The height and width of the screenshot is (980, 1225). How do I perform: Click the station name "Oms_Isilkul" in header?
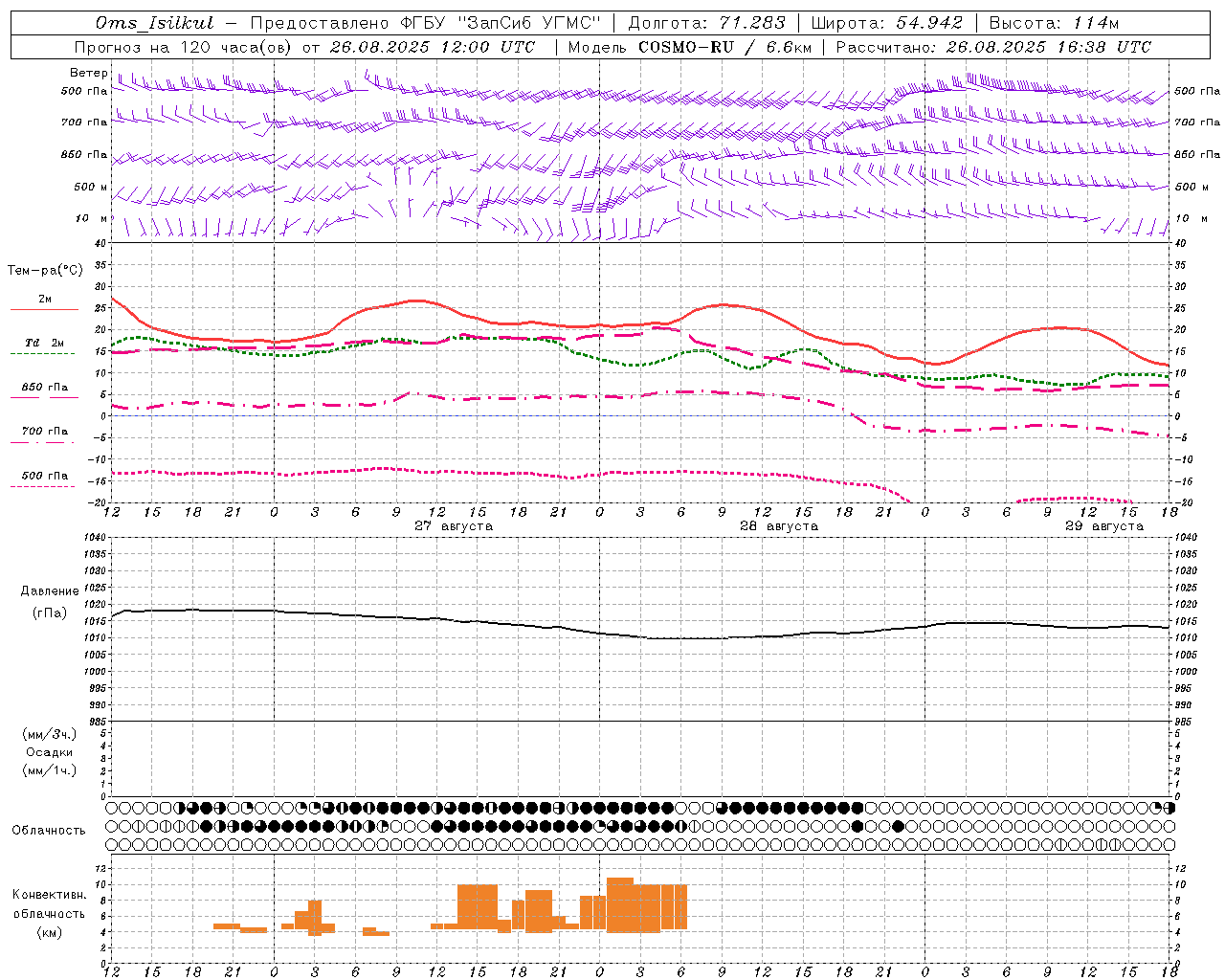155,23
